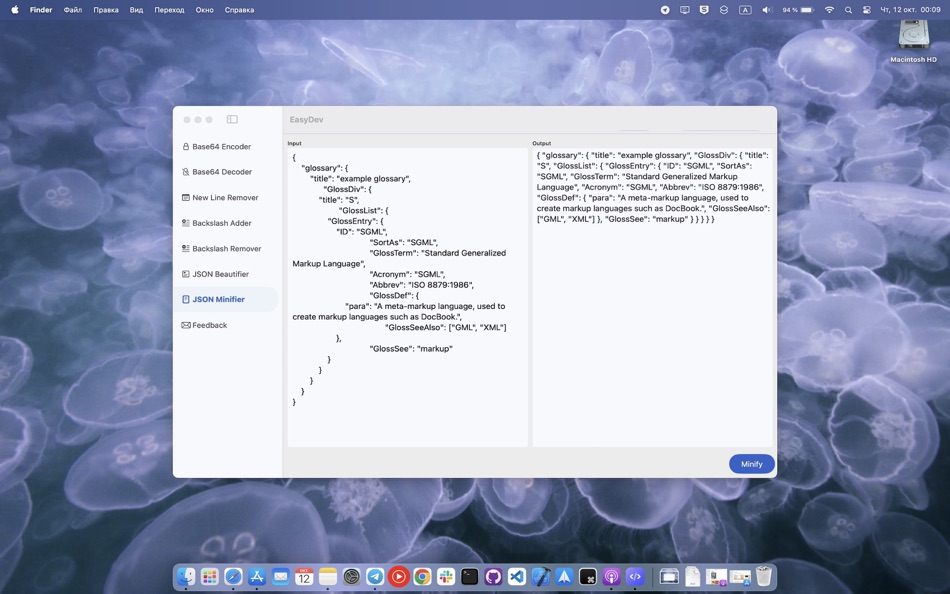Open the Wi-Fi menu
The height and width of the screenshot is (594, 950).
point(829,10)
